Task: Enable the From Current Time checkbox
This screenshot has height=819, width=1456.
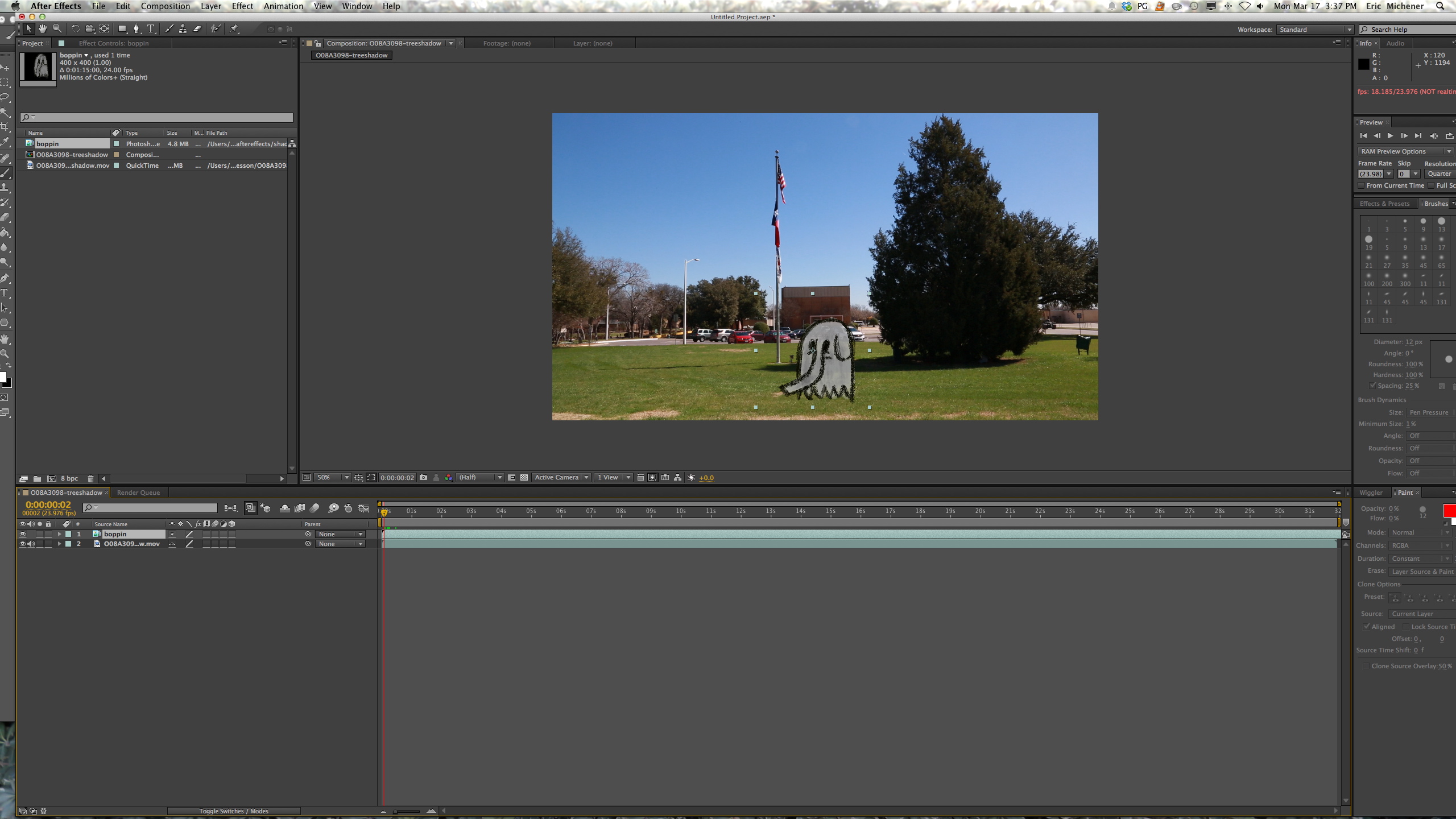Action: pyautogui.click(x=1361, y=185)
